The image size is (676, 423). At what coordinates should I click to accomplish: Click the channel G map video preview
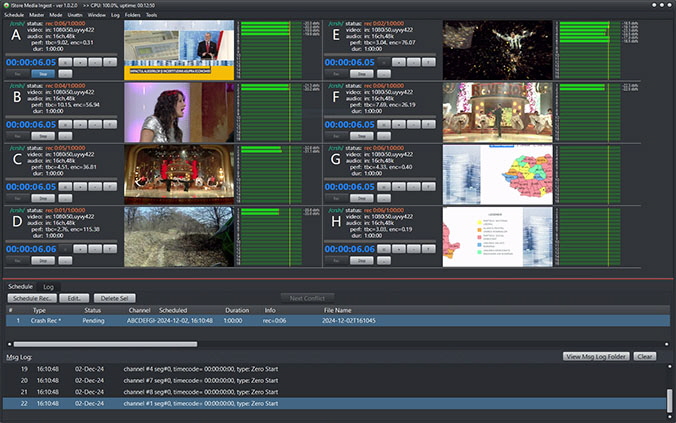(x=498, y=175)
